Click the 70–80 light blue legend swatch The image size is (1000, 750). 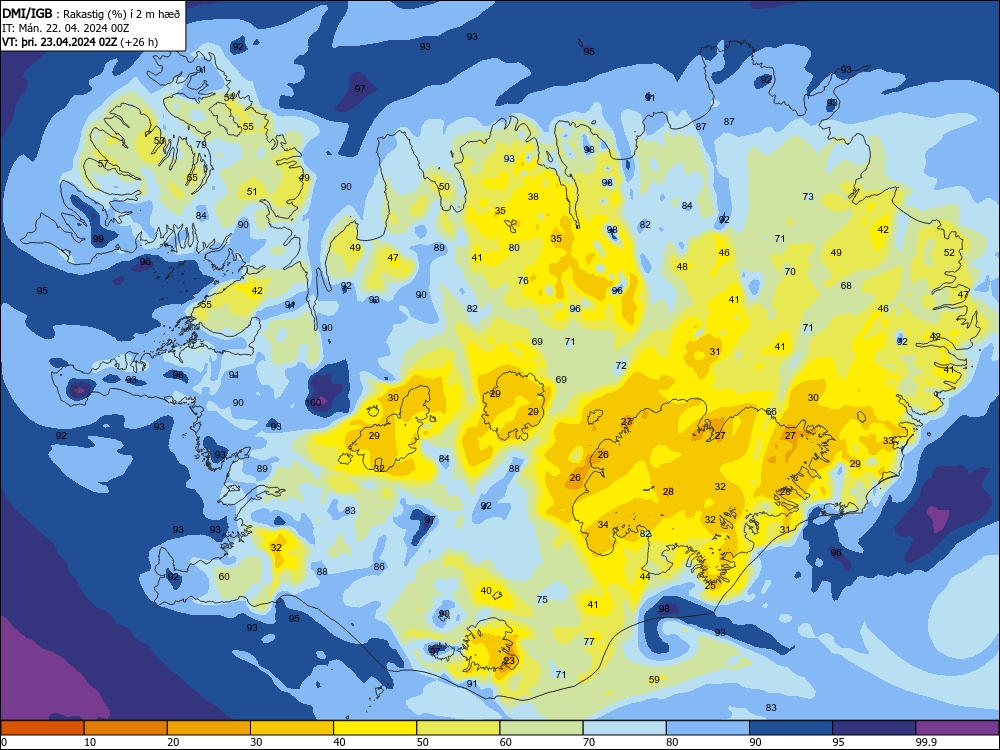[x=624, y=728]
